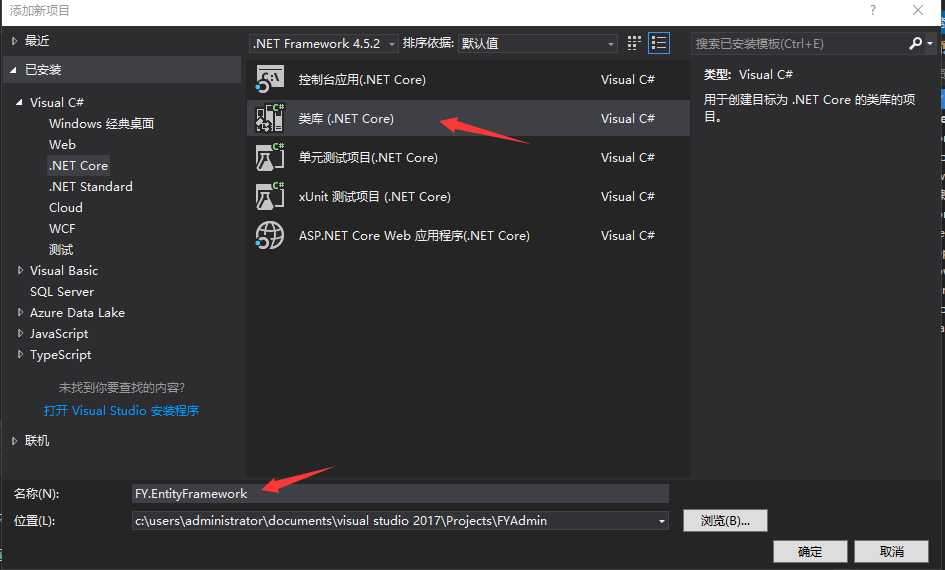Click the 最近 label
The image size is (945, 570).
37,41
